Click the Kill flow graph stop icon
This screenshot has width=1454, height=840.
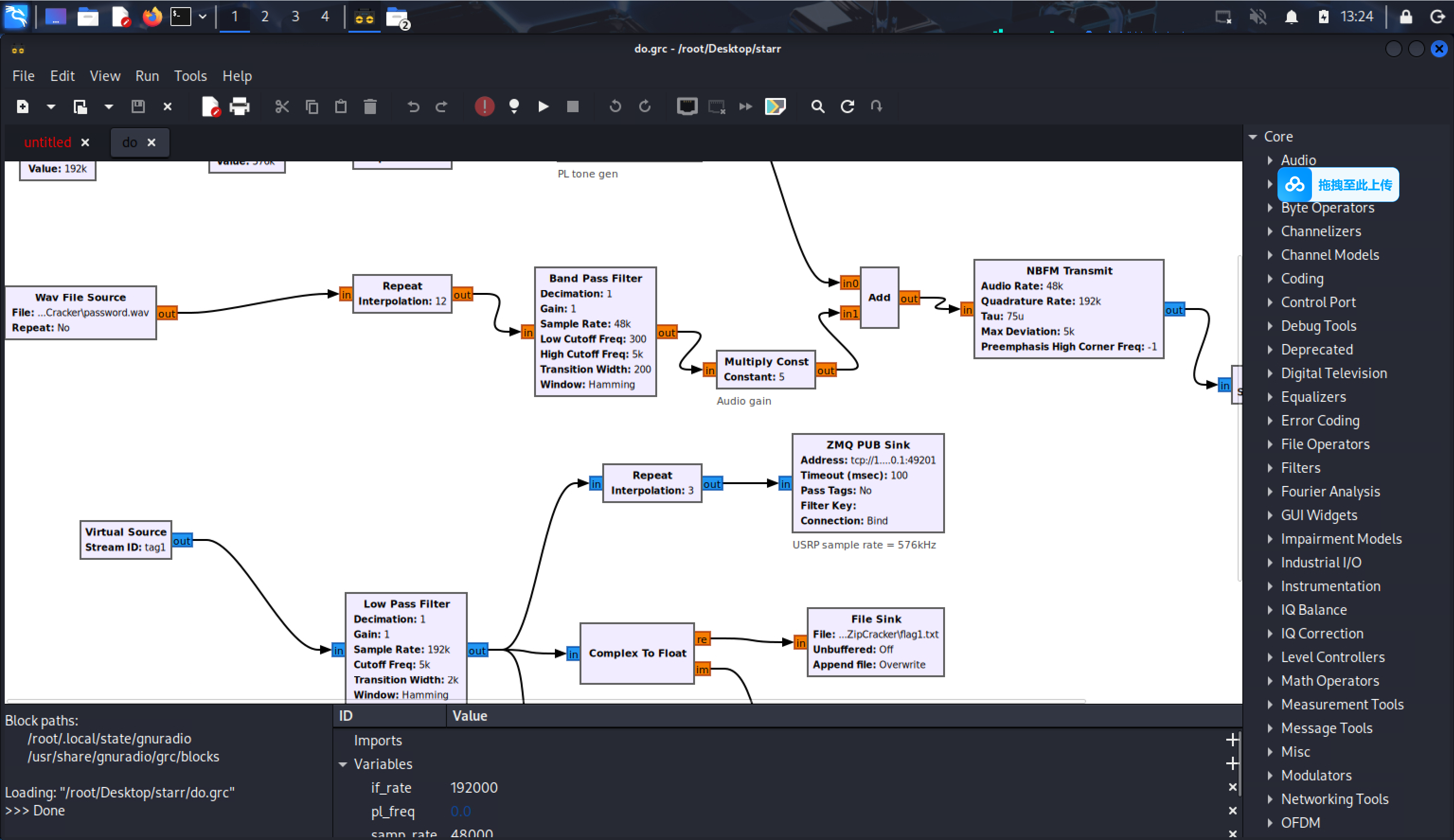(x=572, y=106)
